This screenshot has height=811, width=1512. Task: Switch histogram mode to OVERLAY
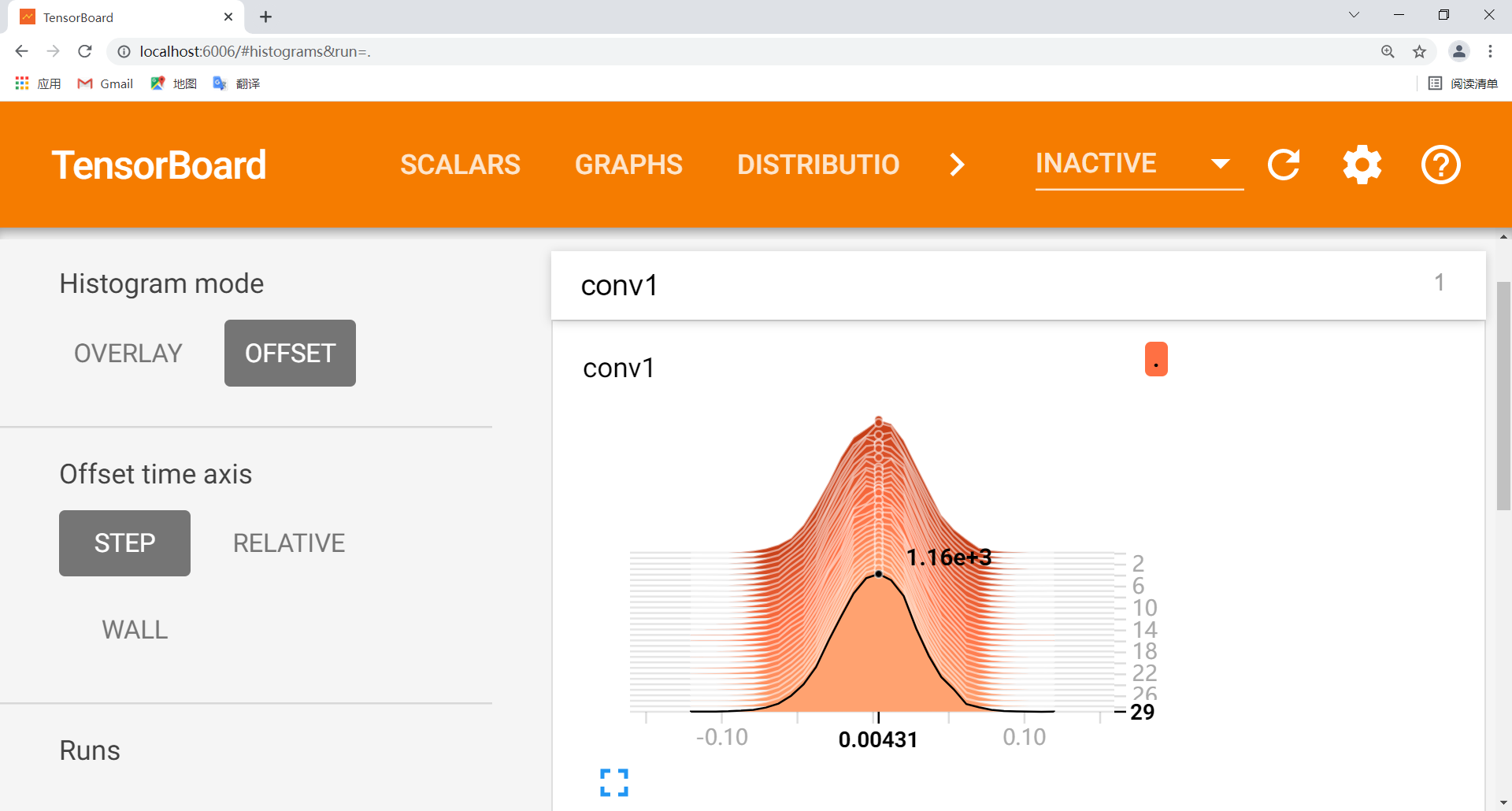[128, 353]
